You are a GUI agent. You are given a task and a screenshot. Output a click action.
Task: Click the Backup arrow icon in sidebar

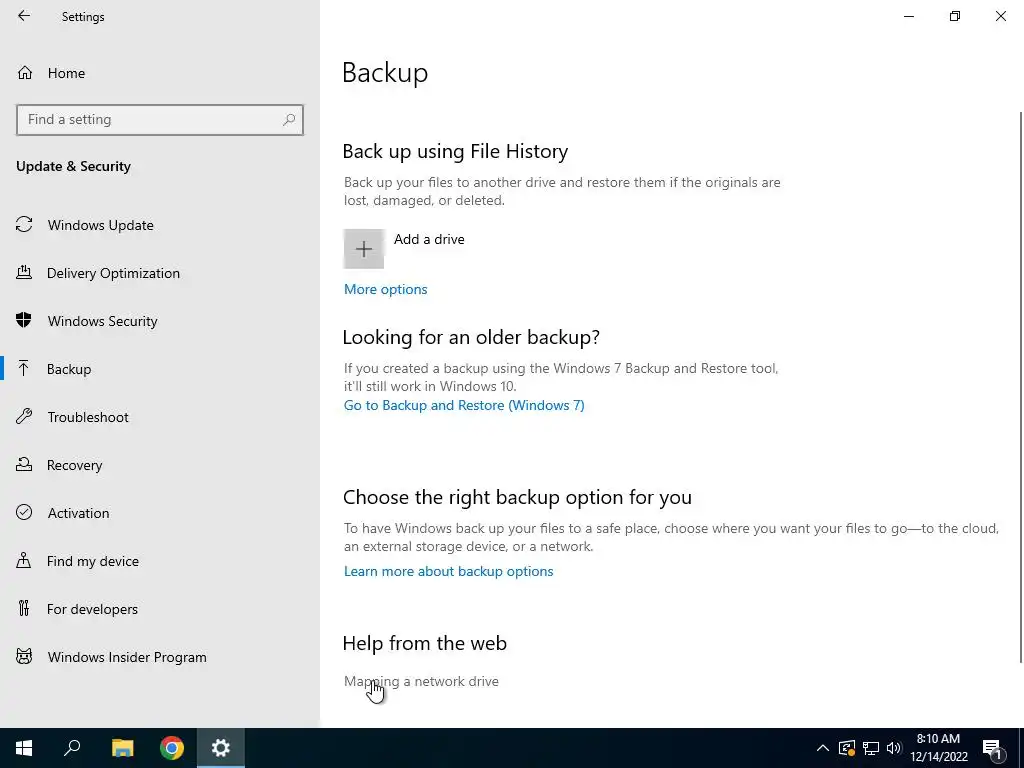[24, 368]
